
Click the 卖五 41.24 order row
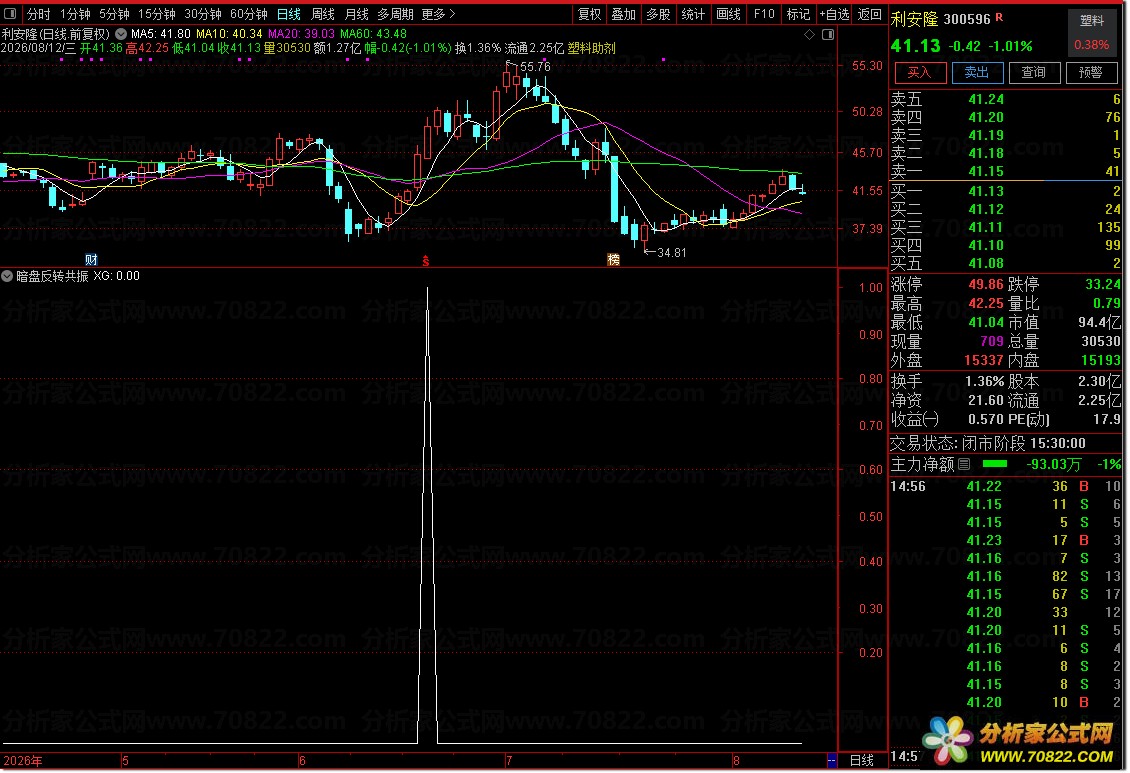point(1005,99)
